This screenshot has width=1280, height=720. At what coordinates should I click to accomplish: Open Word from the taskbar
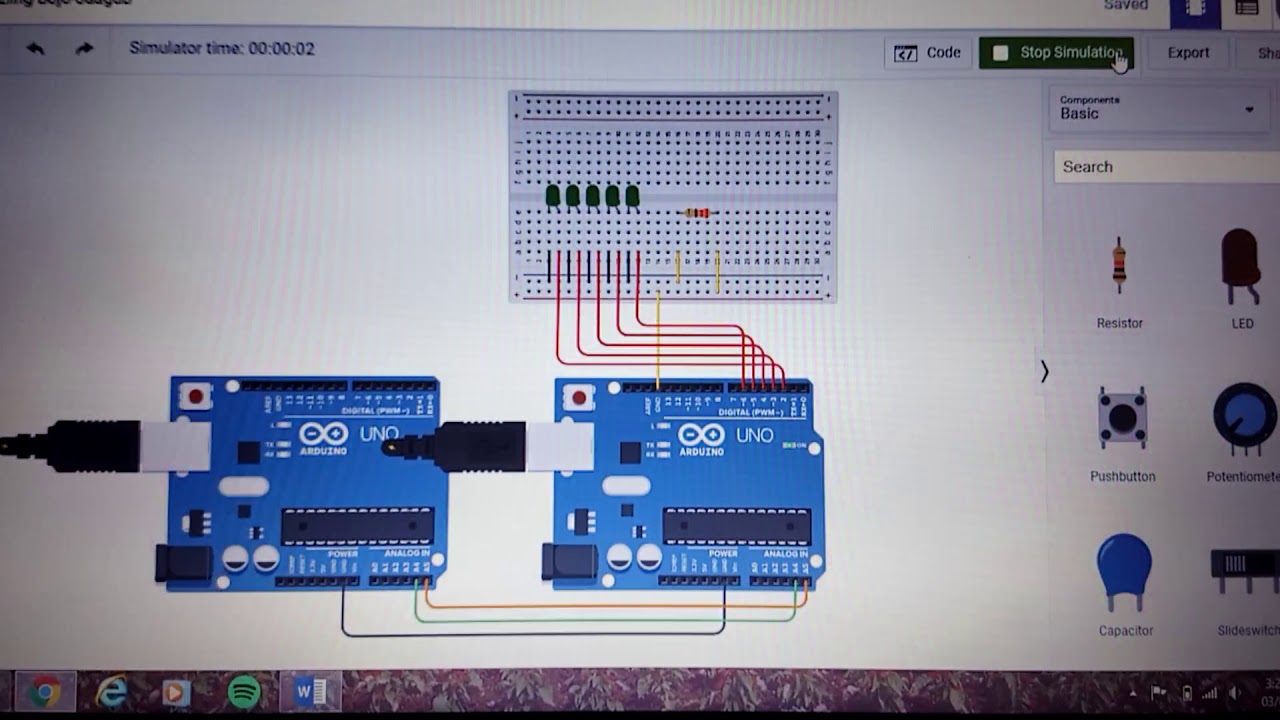pos(310,692)
